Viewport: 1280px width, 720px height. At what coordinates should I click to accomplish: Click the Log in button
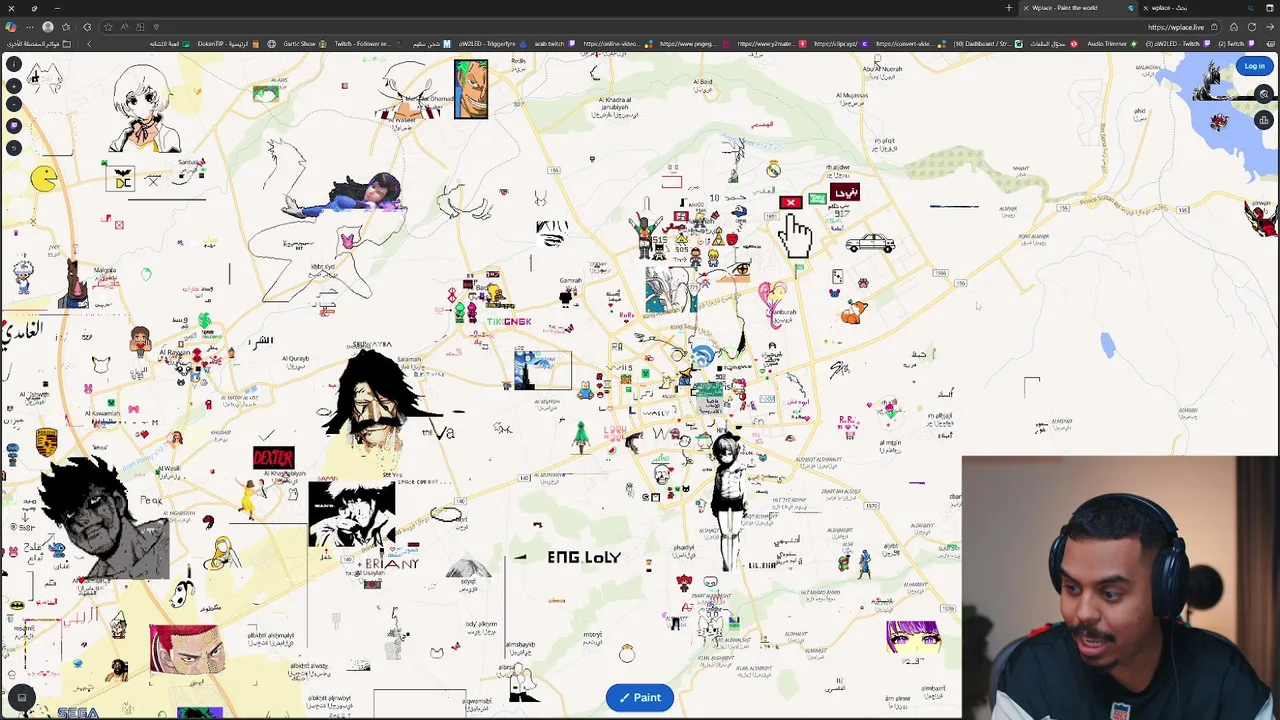coord(1255,66)
